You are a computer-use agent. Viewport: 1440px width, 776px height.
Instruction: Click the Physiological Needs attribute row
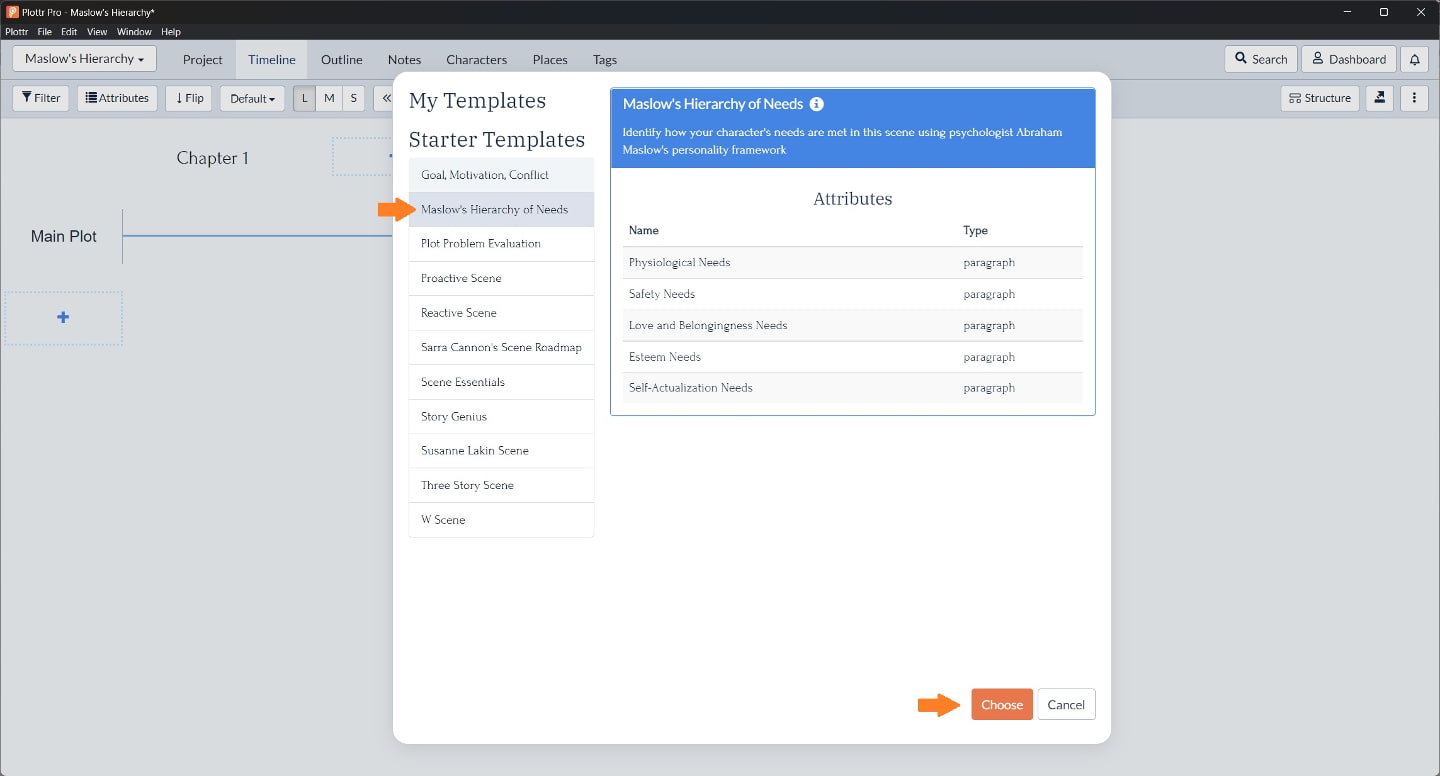(852, 262)
